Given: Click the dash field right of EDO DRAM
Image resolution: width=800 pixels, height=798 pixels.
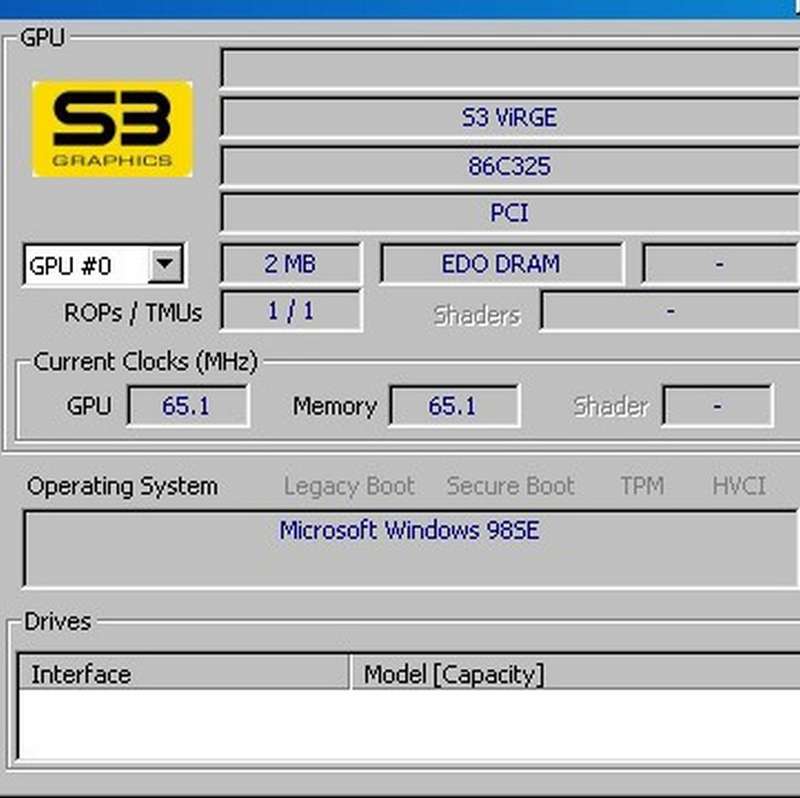Looking at the screenshot, I should point(720,264).
